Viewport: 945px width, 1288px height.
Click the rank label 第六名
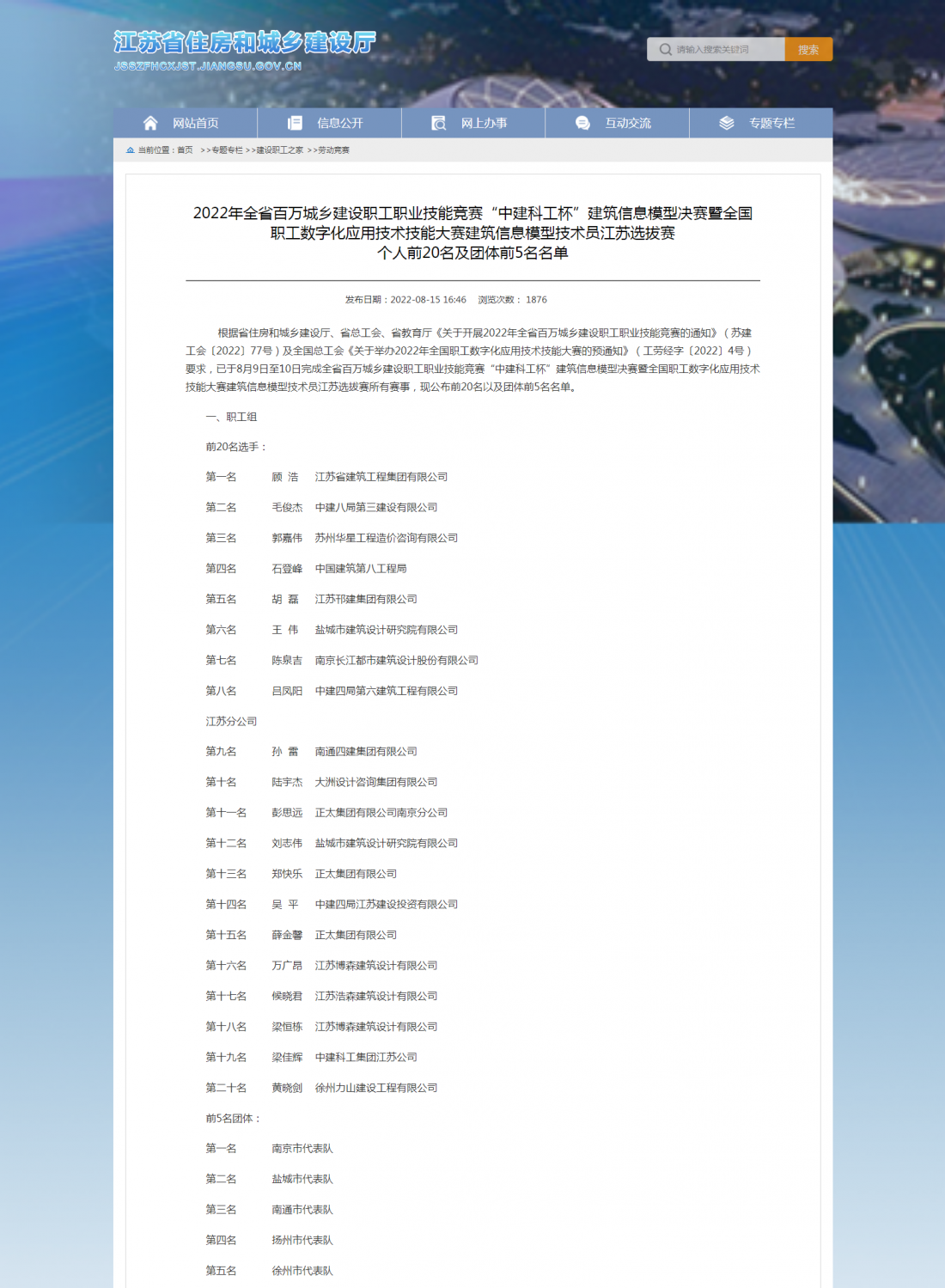point(221,630)
